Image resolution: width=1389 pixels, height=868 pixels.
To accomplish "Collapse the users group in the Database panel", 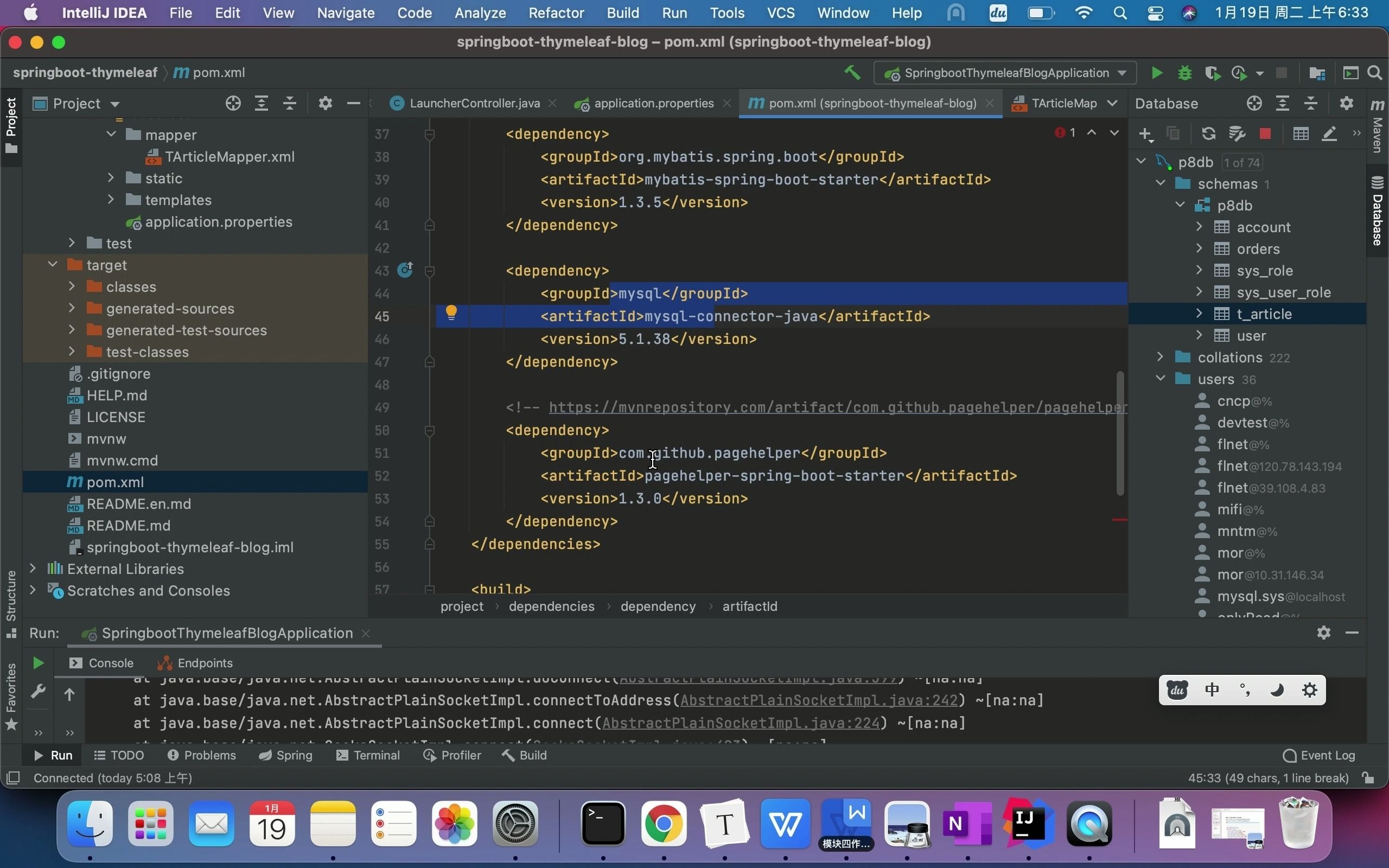I will (x=1160, y=379).
